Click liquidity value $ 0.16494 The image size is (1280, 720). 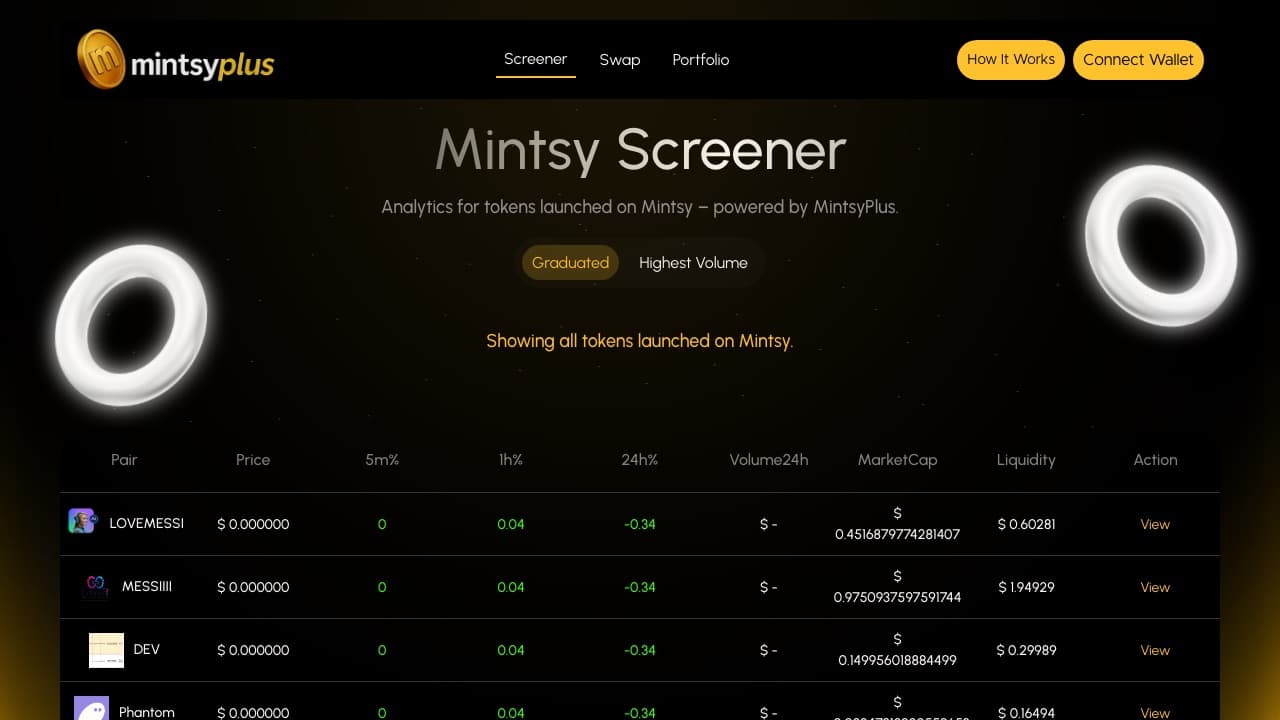coord(1026,712)
